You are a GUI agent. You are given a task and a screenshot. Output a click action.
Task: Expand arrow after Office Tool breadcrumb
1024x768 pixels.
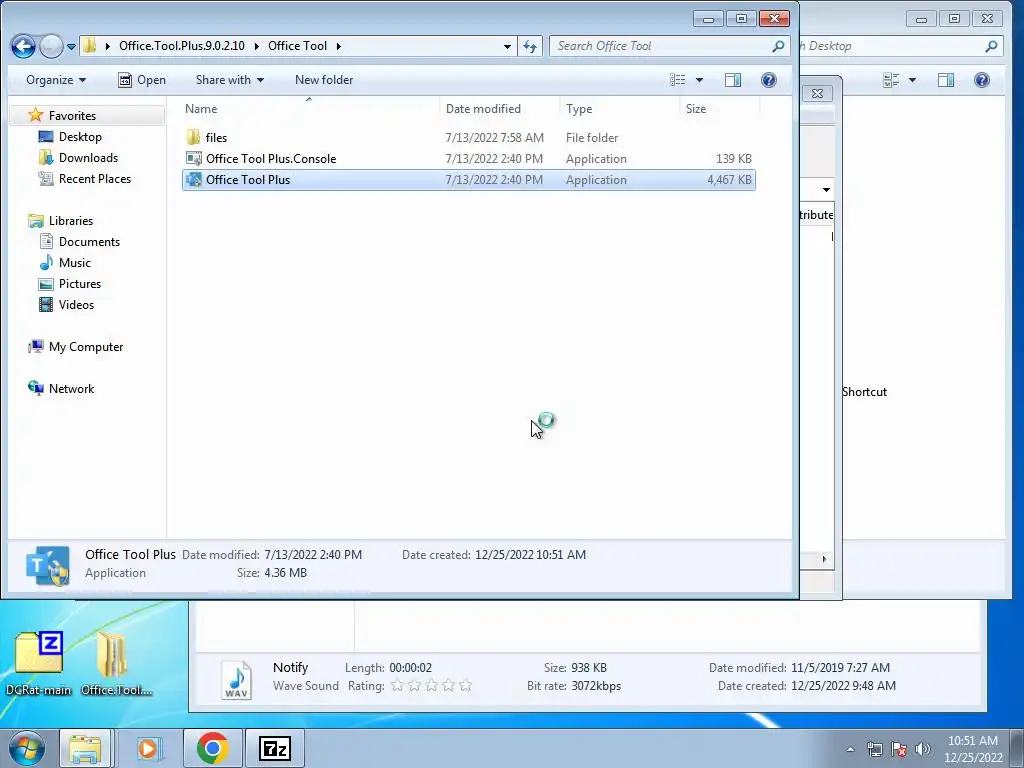coord(338,46)
